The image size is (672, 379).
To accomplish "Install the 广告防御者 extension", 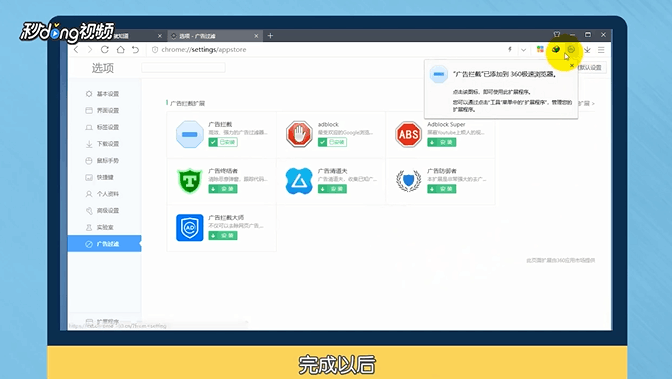I will (441, 189).
